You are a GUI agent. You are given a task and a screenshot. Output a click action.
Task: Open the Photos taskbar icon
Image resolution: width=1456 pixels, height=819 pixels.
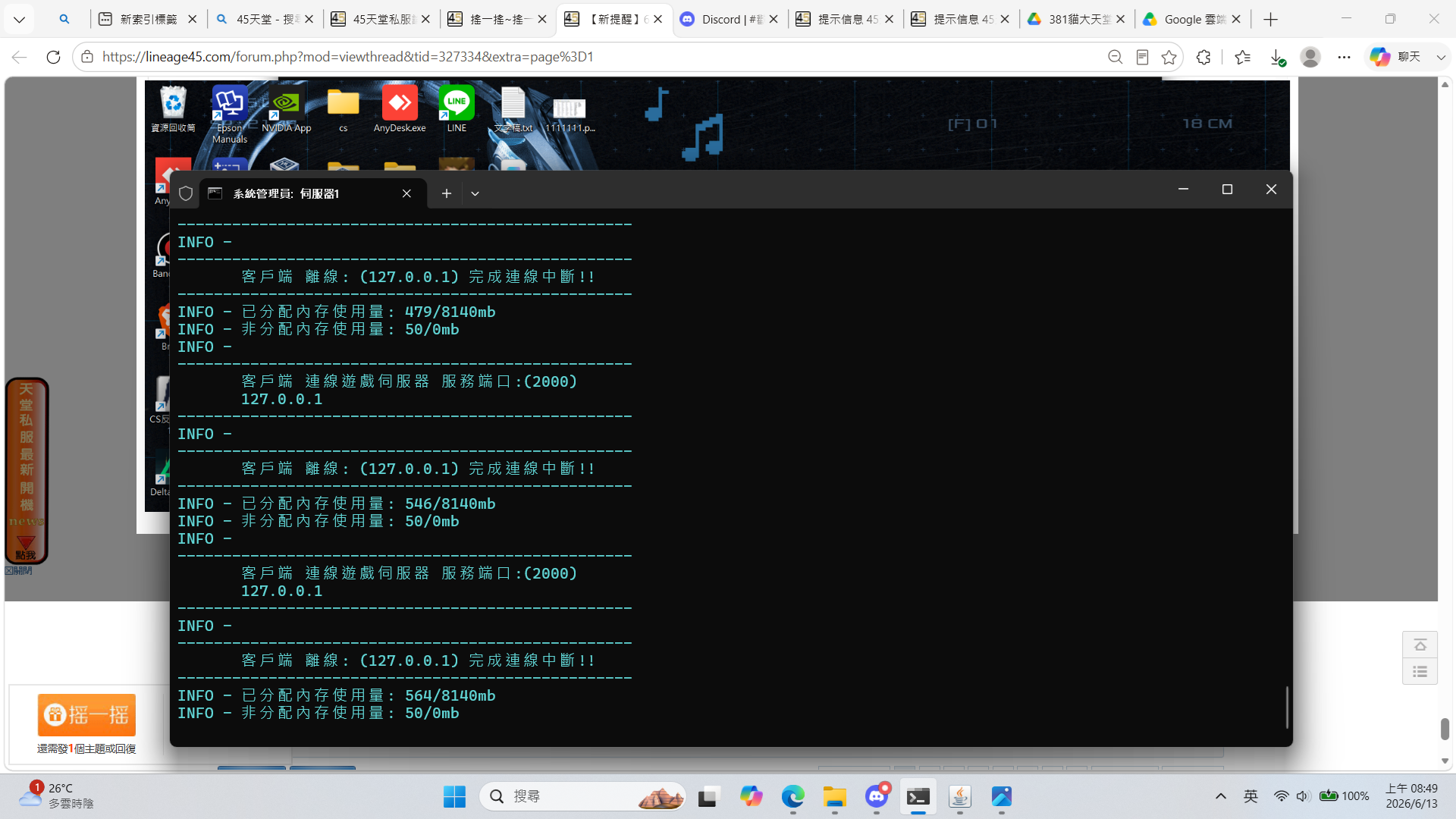coord(1002,796)
